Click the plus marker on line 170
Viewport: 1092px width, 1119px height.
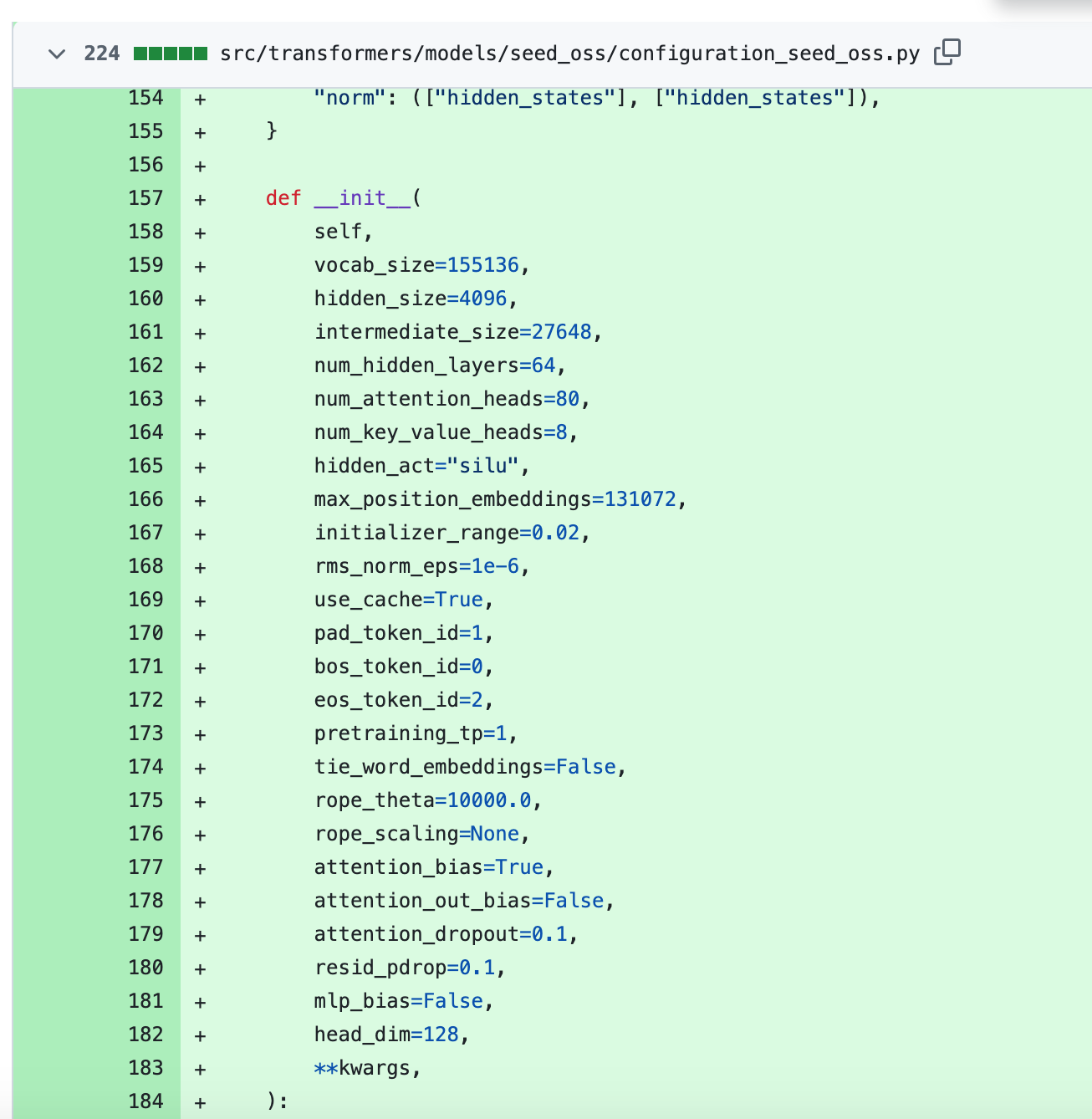coord(200,635)
